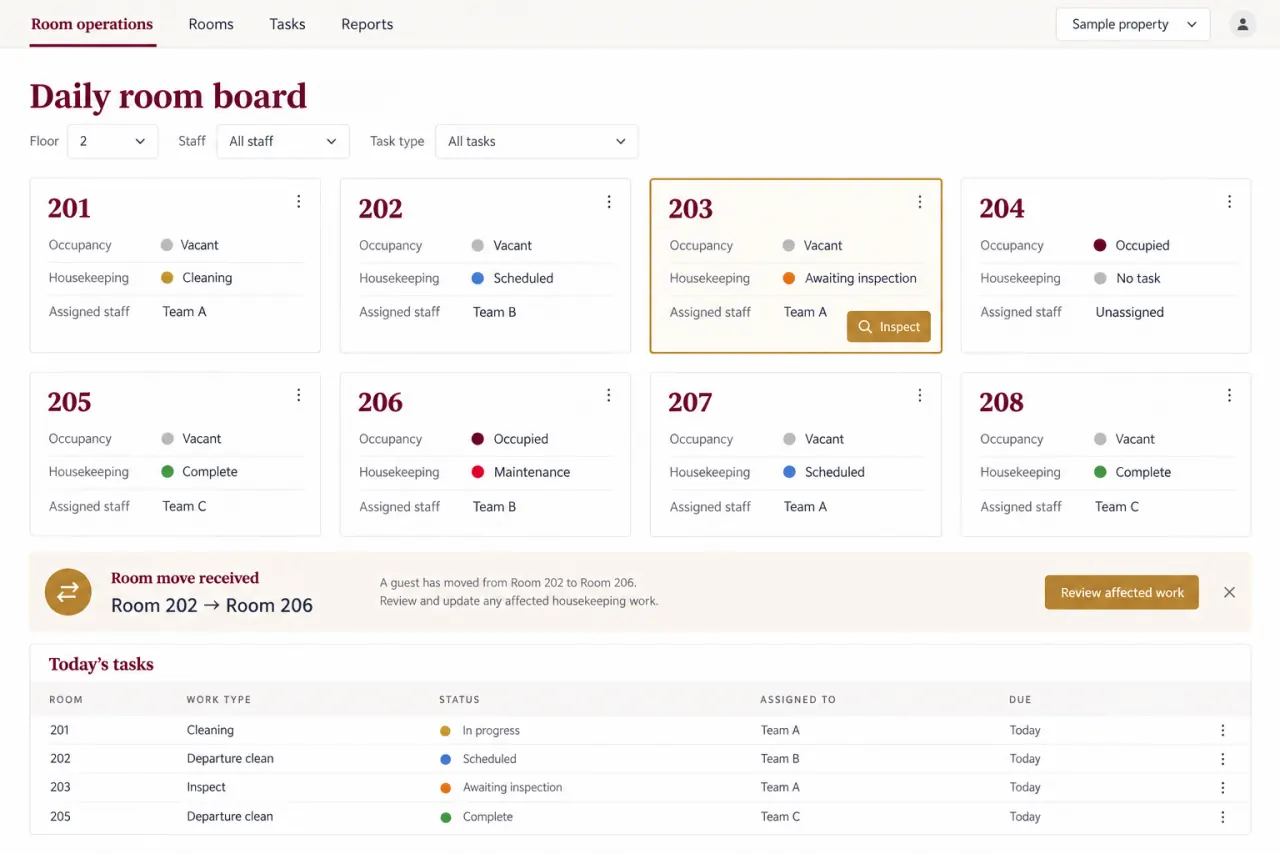Open room 204 card options menu

1229,201
